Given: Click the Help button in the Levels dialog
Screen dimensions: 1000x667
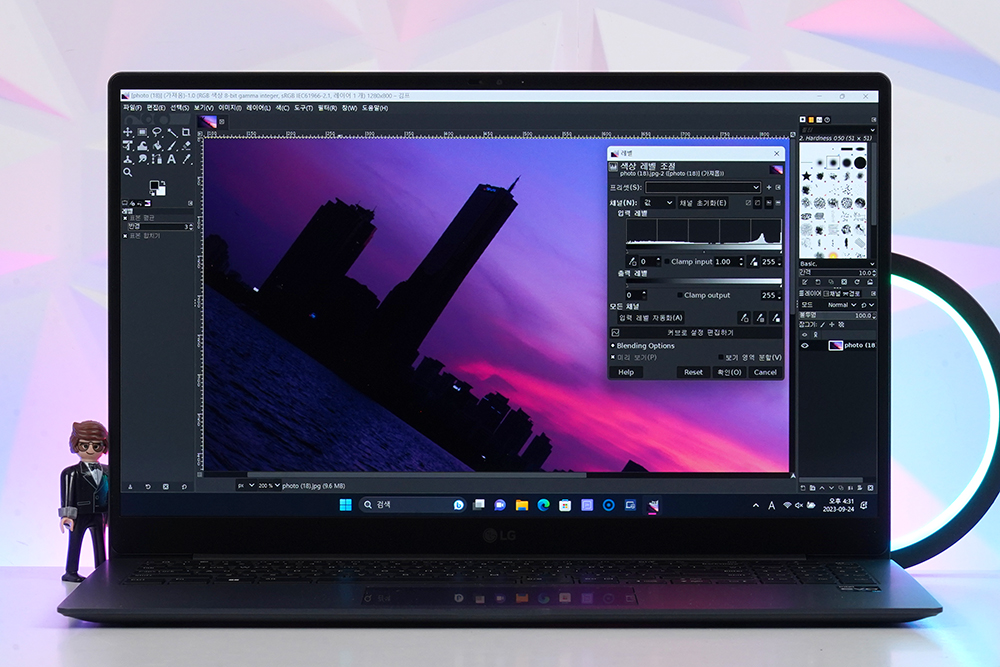Looking at the screenshot, I should tap(626, 372).
